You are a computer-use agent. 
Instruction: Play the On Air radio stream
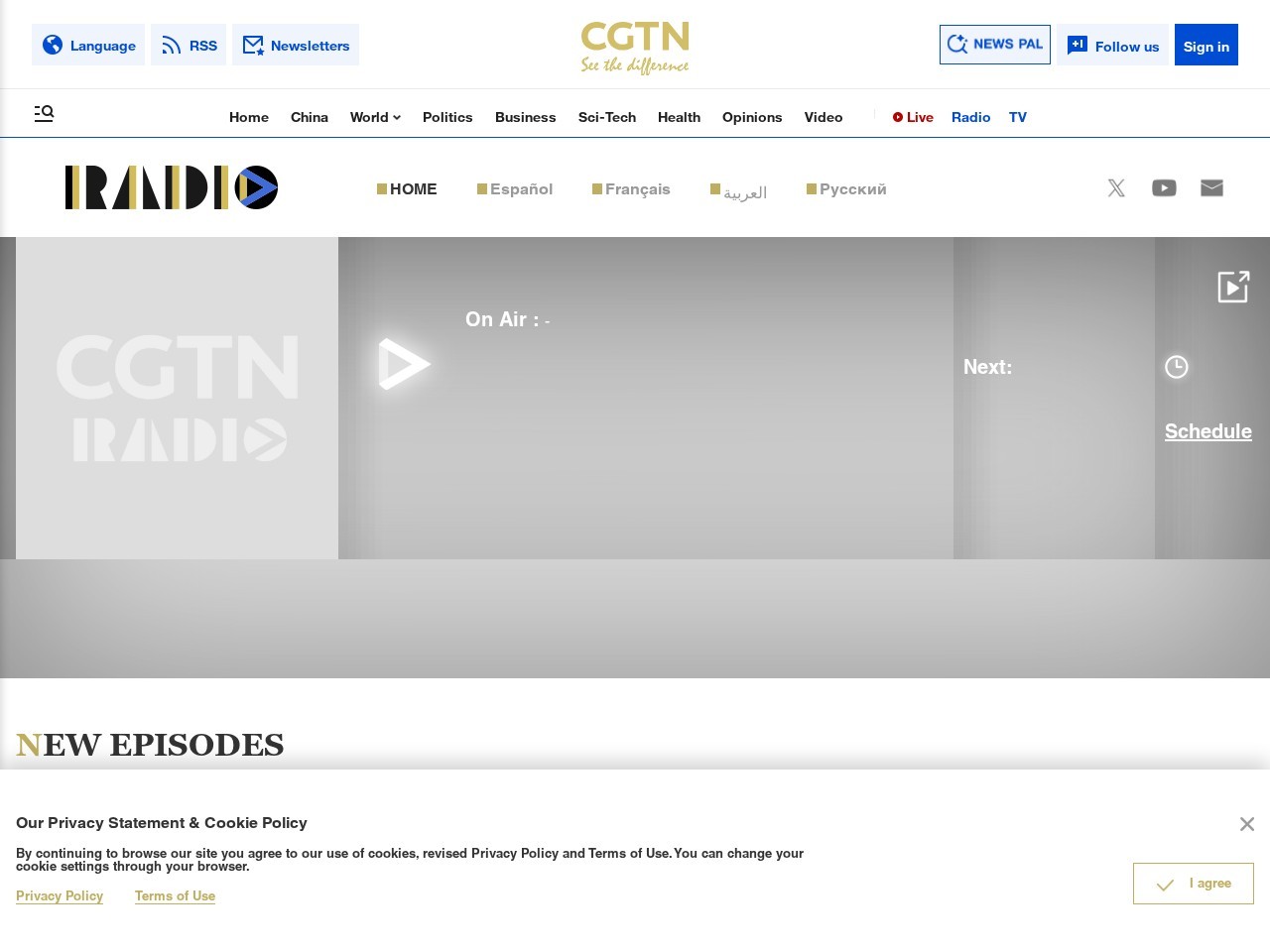tap(403, 364)
